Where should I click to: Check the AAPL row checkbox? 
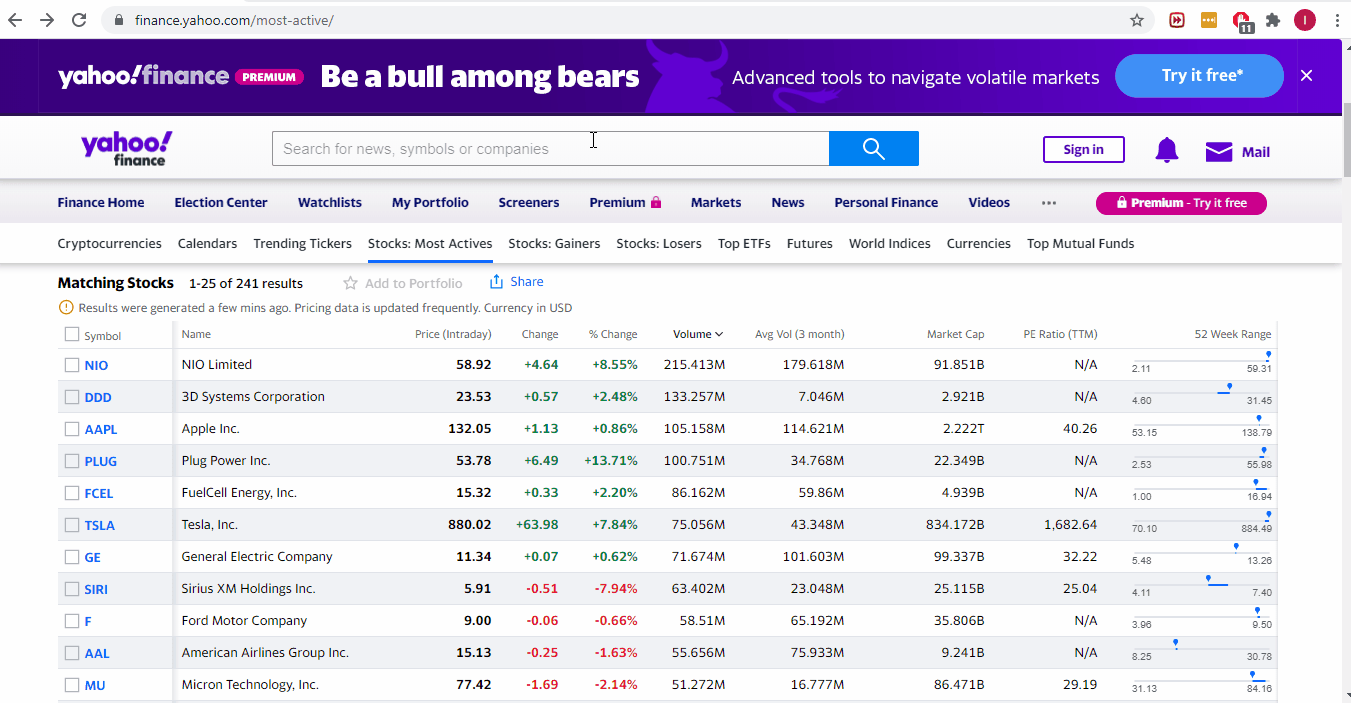coord(72,429)
